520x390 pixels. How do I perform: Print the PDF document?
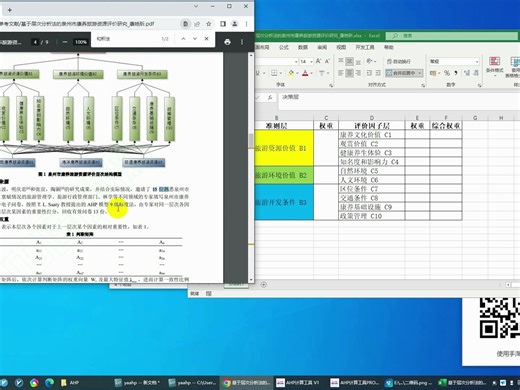pyautogui.click(x=227, y=42)
